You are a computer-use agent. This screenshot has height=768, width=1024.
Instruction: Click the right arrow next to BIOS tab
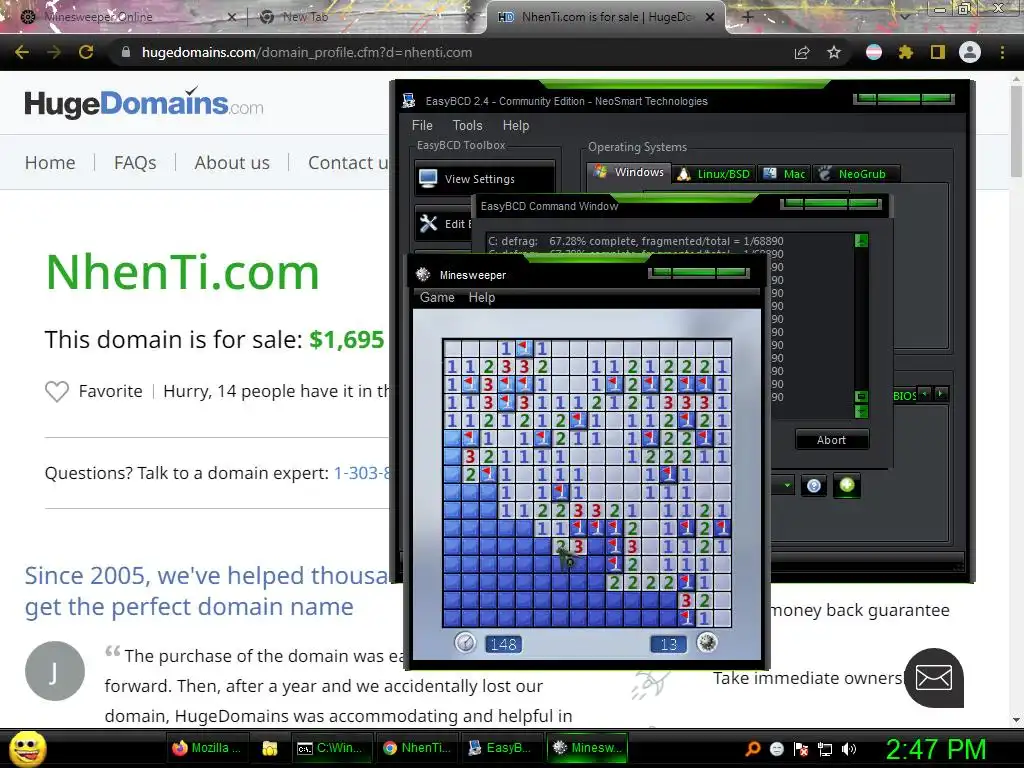point(940,394)
